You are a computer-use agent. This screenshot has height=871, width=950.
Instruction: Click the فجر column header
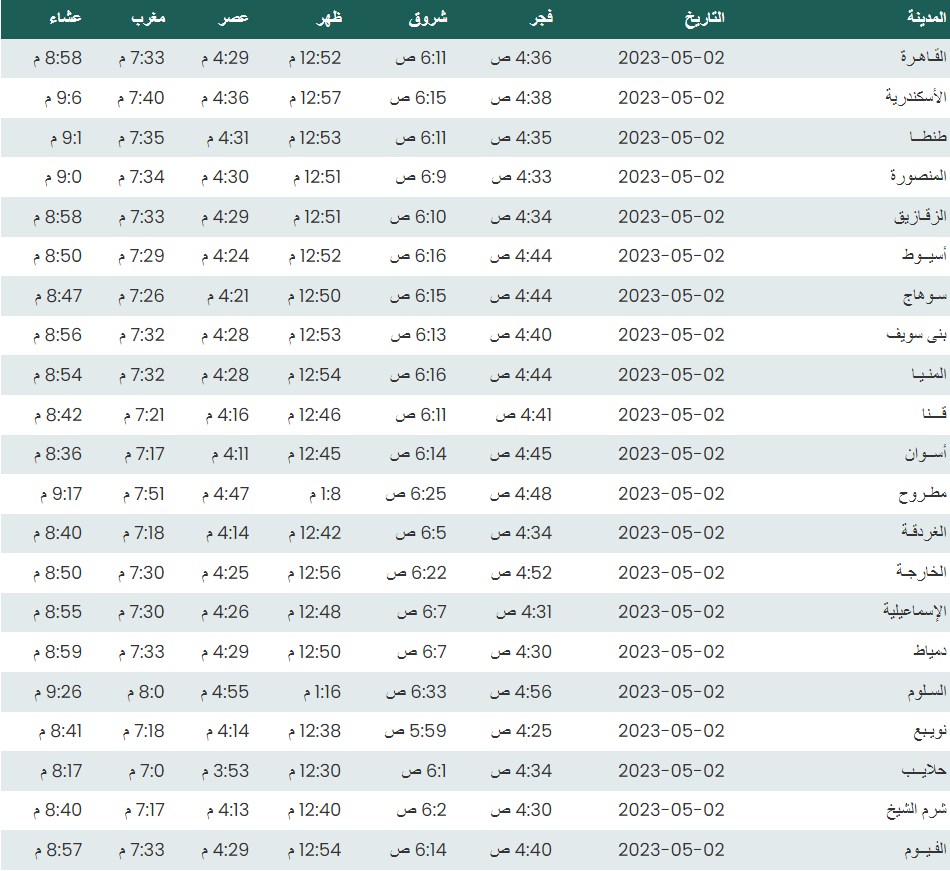pyautogui.click(x=539, y=19)
